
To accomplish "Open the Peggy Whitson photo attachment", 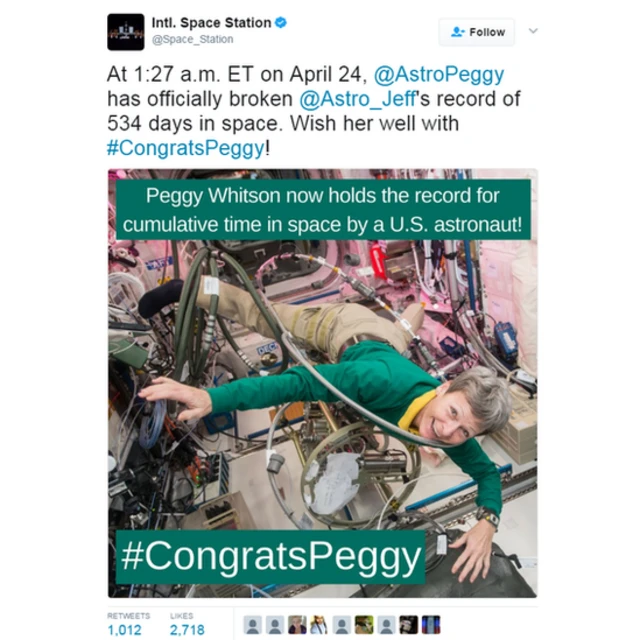I will click(x=322, y=383).
